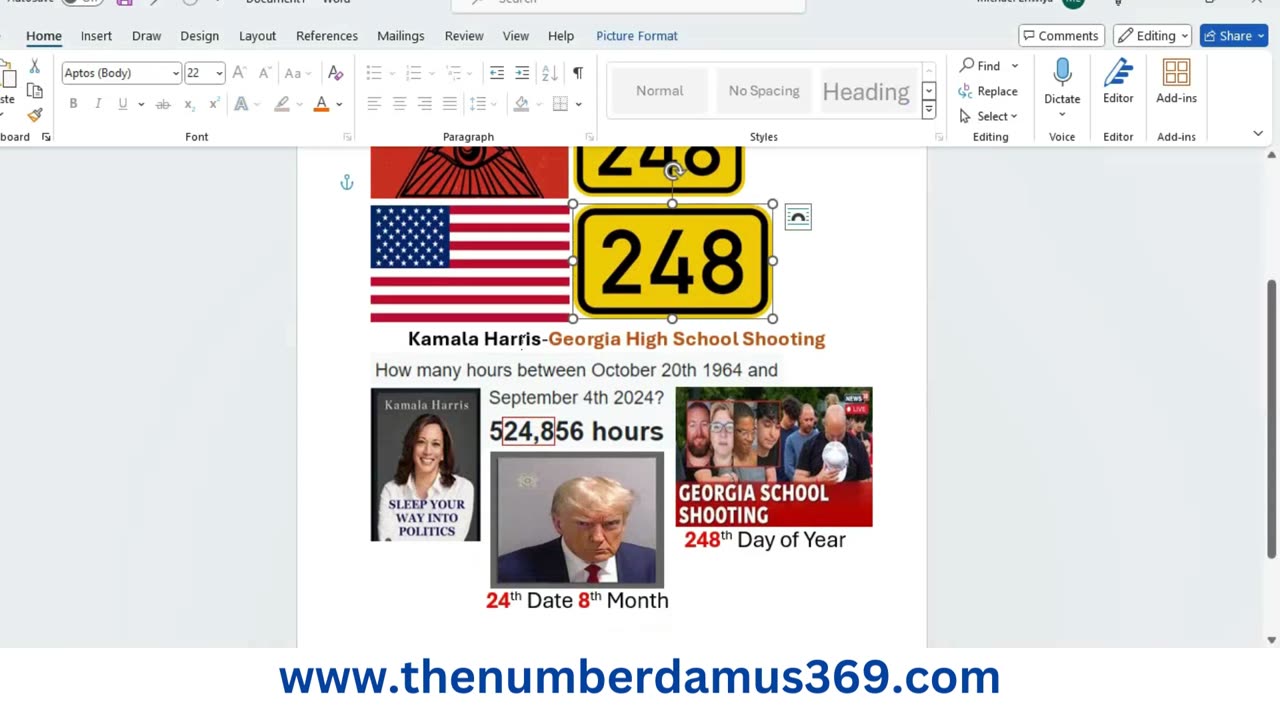The height and width of the screenshot is (720, 1280).
Task: Open the Layout tab
Action: 257,35
